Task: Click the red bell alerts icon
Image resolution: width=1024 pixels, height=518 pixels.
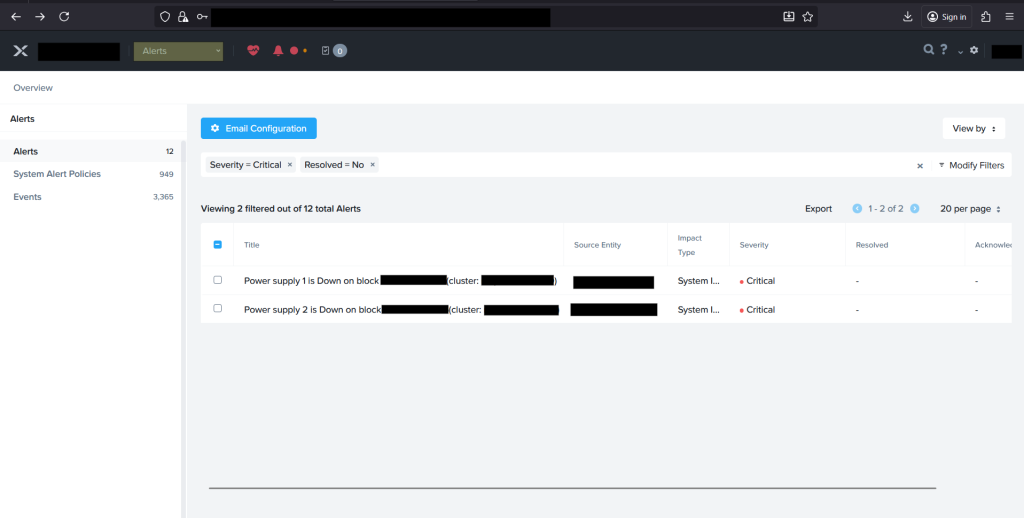Action: (x=278, y=50)
